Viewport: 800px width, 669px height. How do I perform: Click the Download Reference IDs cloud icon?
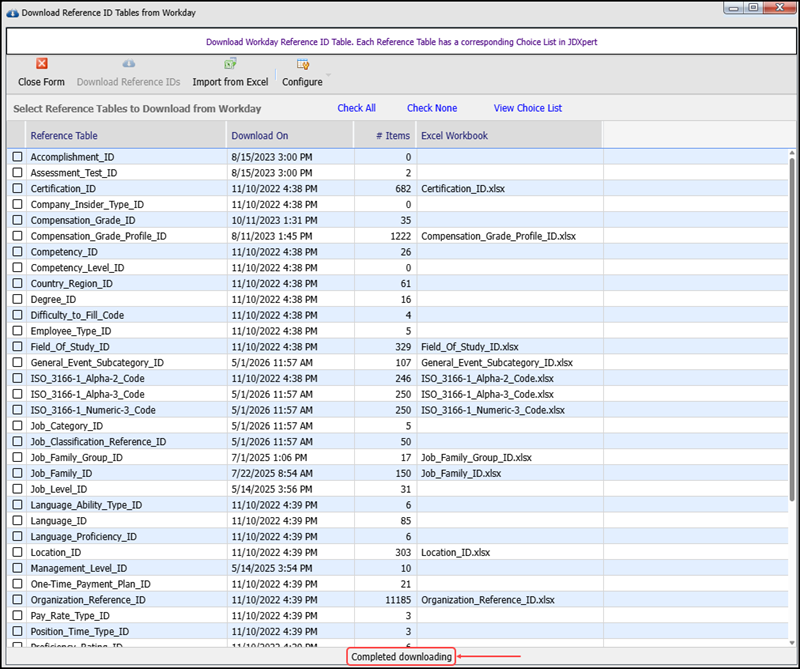(x=129, y=63)
